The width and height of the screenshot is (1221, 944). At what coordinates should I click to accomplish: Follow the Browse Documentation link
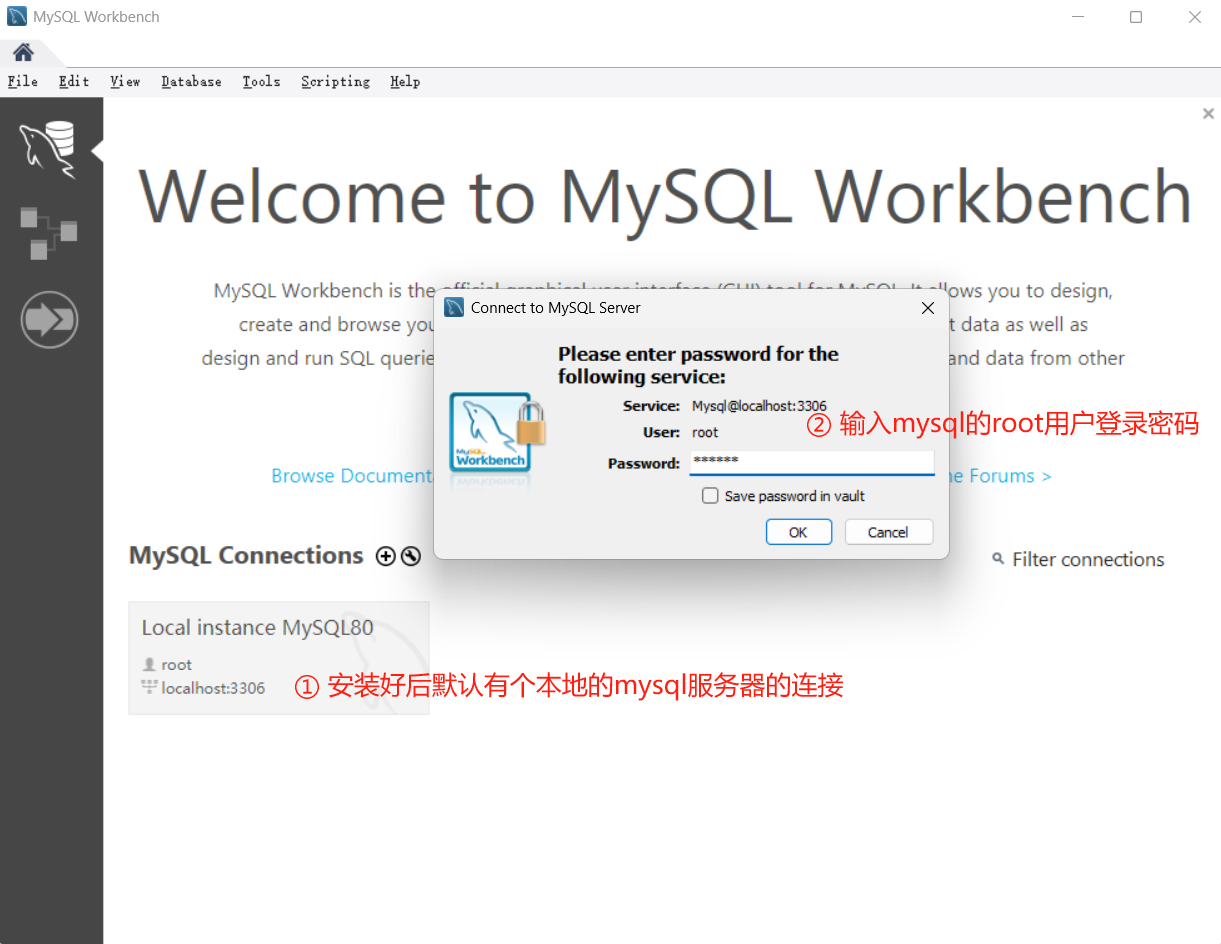tap(352, 476)
